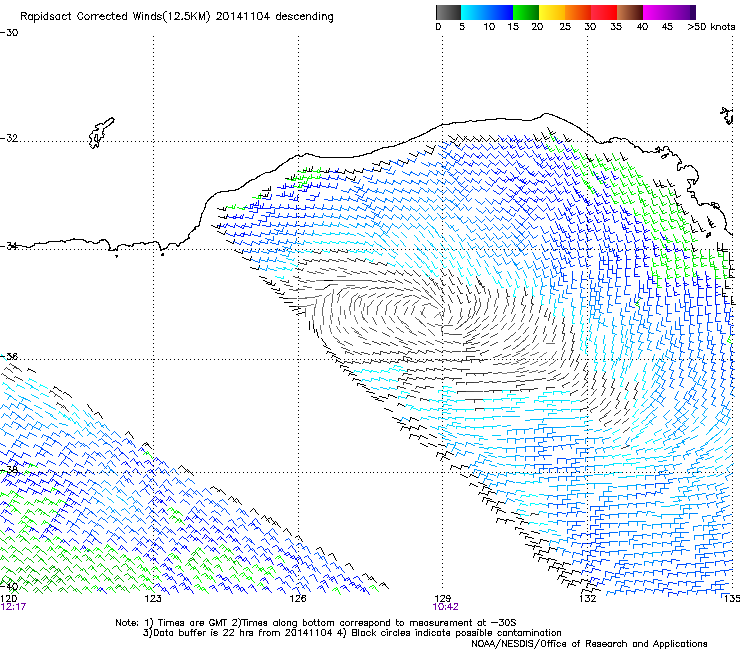Image resolution: width=740 pixels, height=650 pixels.
Task: Click the brown 35-40 knots color swatch
Action: [630, 13]
